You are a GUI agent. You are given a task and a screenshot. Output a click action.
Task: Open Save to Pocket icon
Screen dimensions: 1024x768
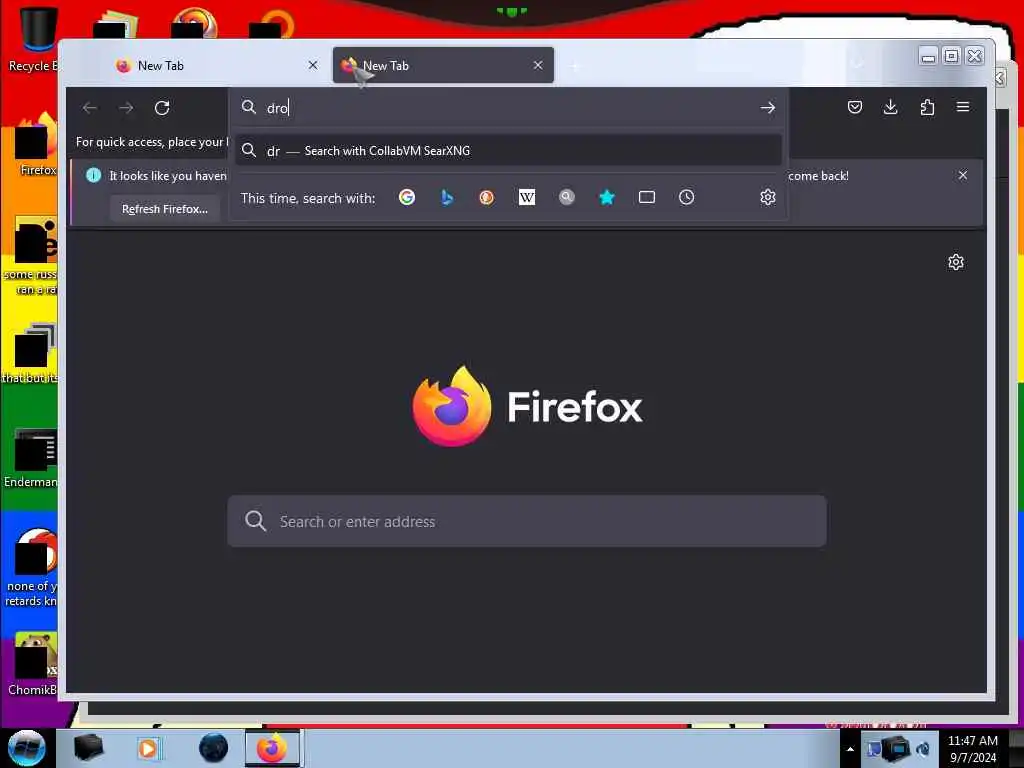pyautogui.click(x=854, y=107)
